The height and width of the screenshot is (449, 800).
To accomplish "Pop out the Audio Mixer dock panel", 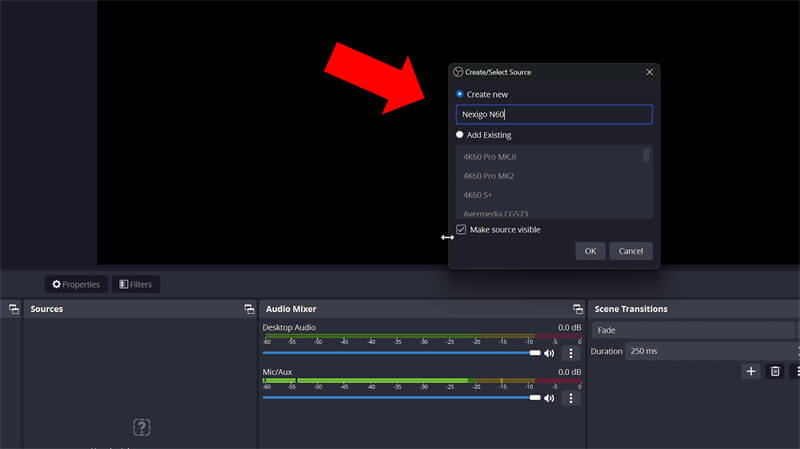I will [577, 309].
